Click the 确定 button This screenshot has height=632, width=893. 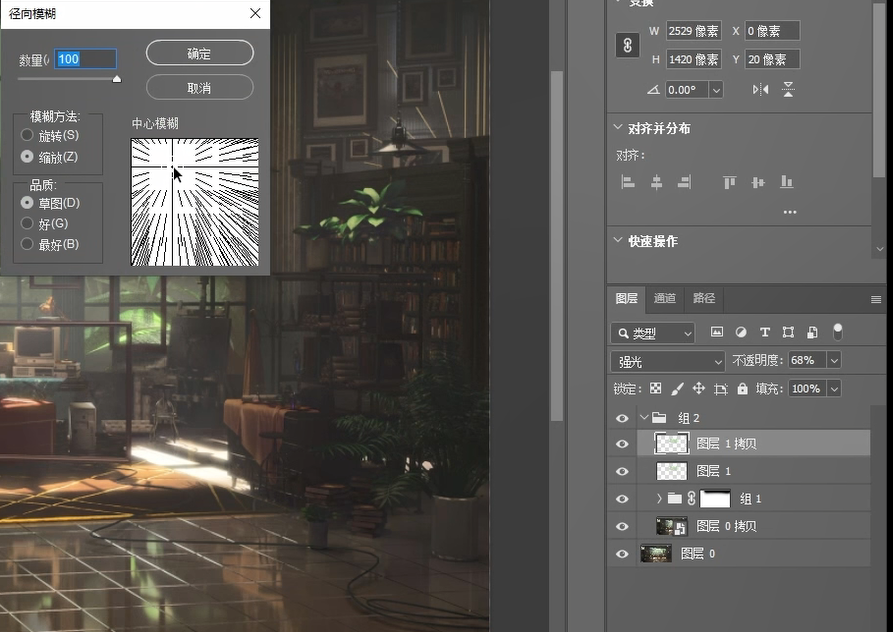(199, 53)
